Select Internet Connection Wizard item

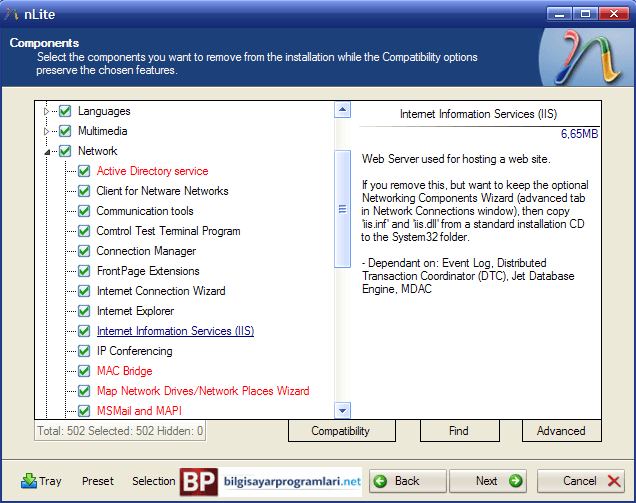point(161,291)
